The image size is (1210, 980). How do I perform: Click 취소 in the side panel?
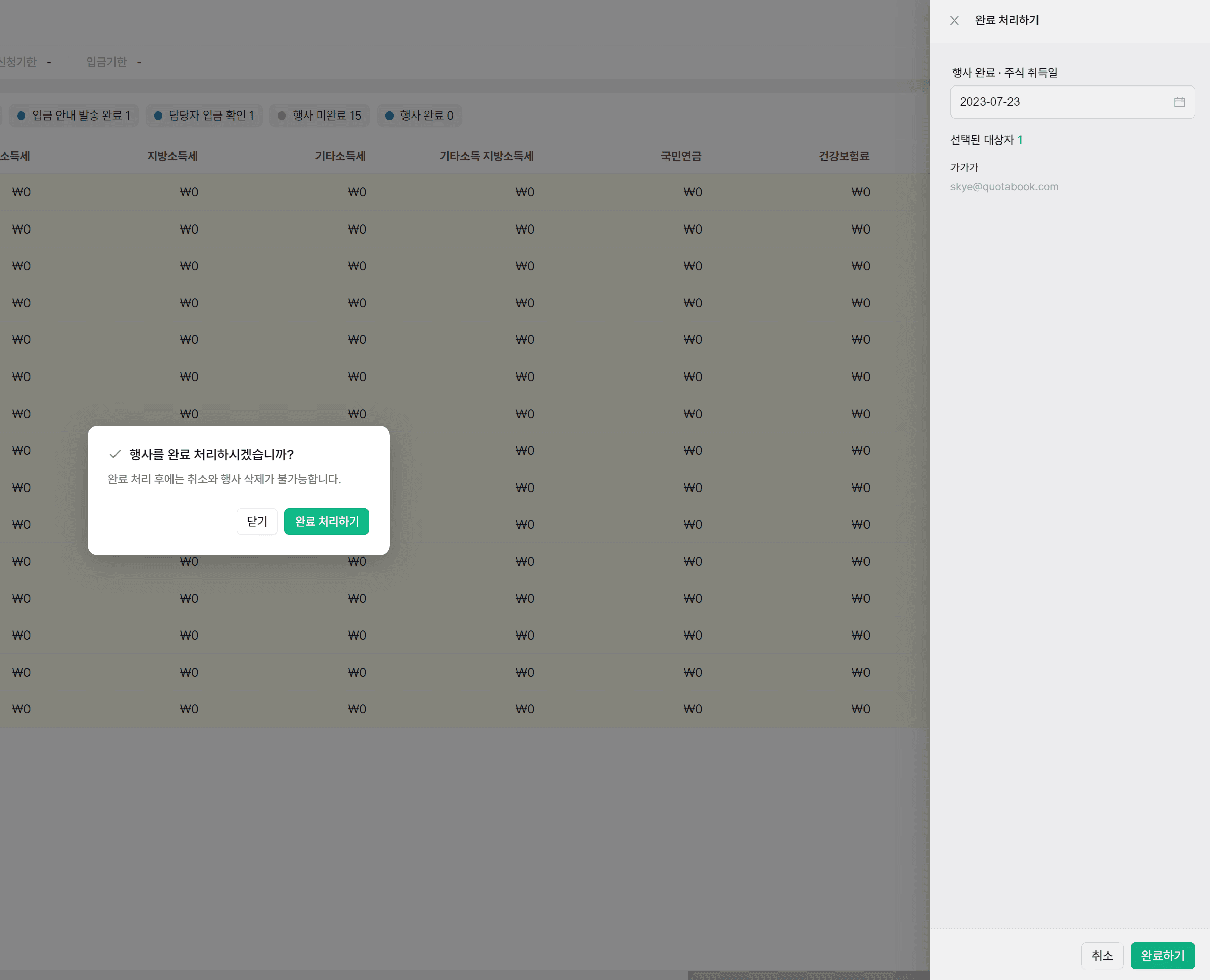click(x=1102, y=955)
